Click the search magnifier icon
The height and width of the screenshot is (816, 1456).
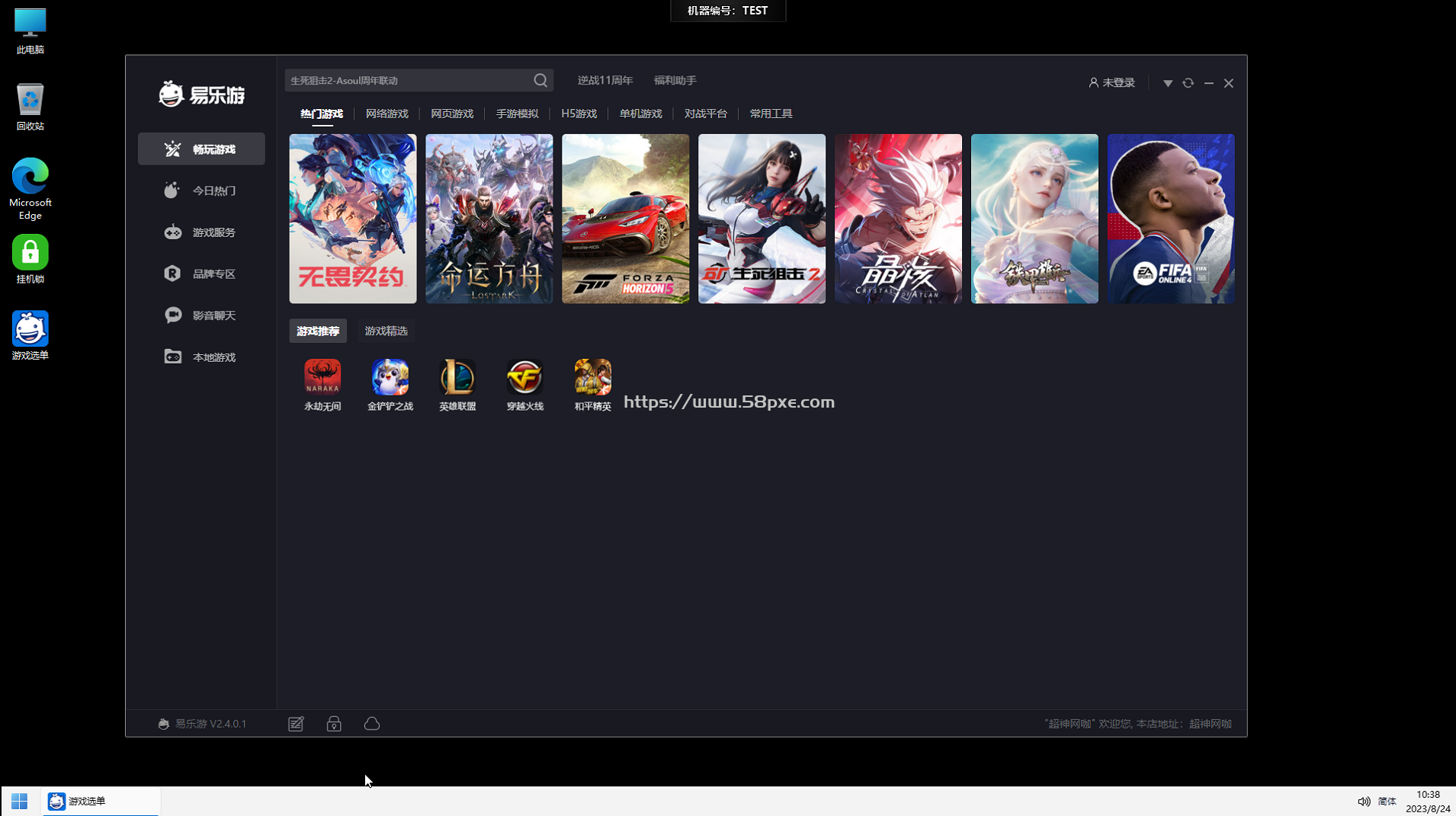pos(540,80)
